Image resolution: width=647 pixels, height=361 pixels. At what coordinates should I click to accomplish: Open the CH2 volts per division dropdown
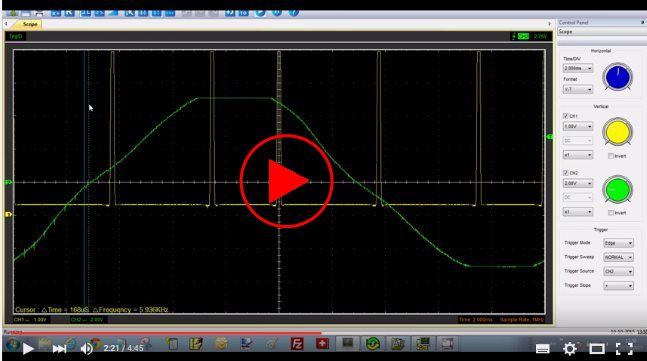[x=578, y=183]
